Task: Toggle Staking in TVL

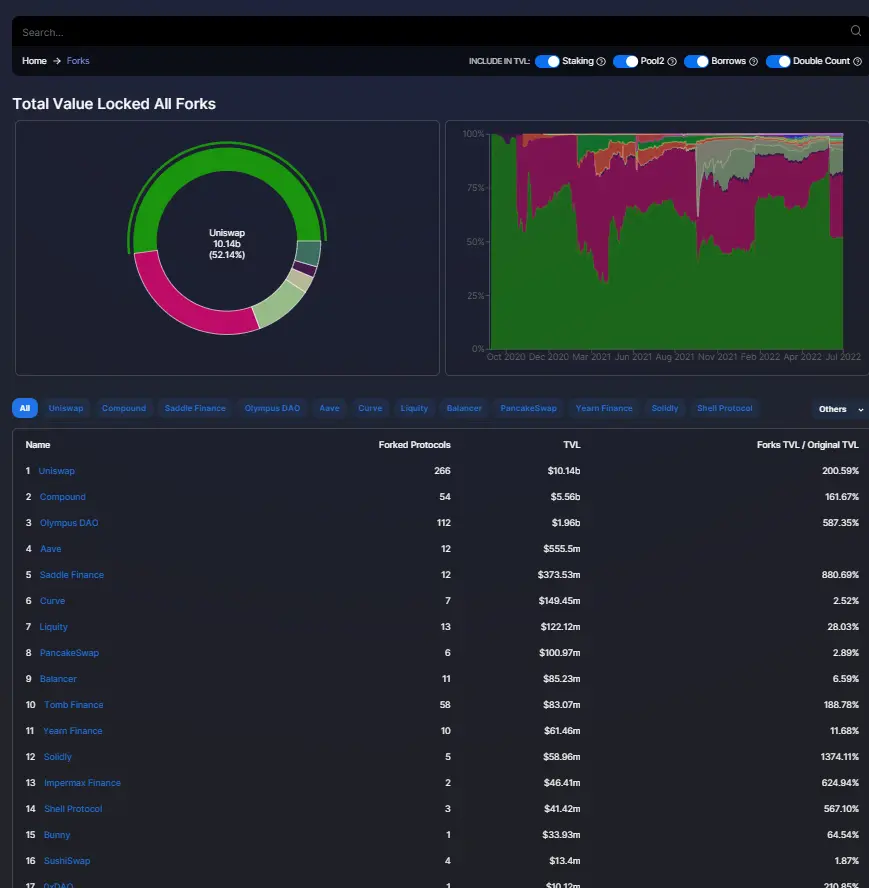Action: 547,61
